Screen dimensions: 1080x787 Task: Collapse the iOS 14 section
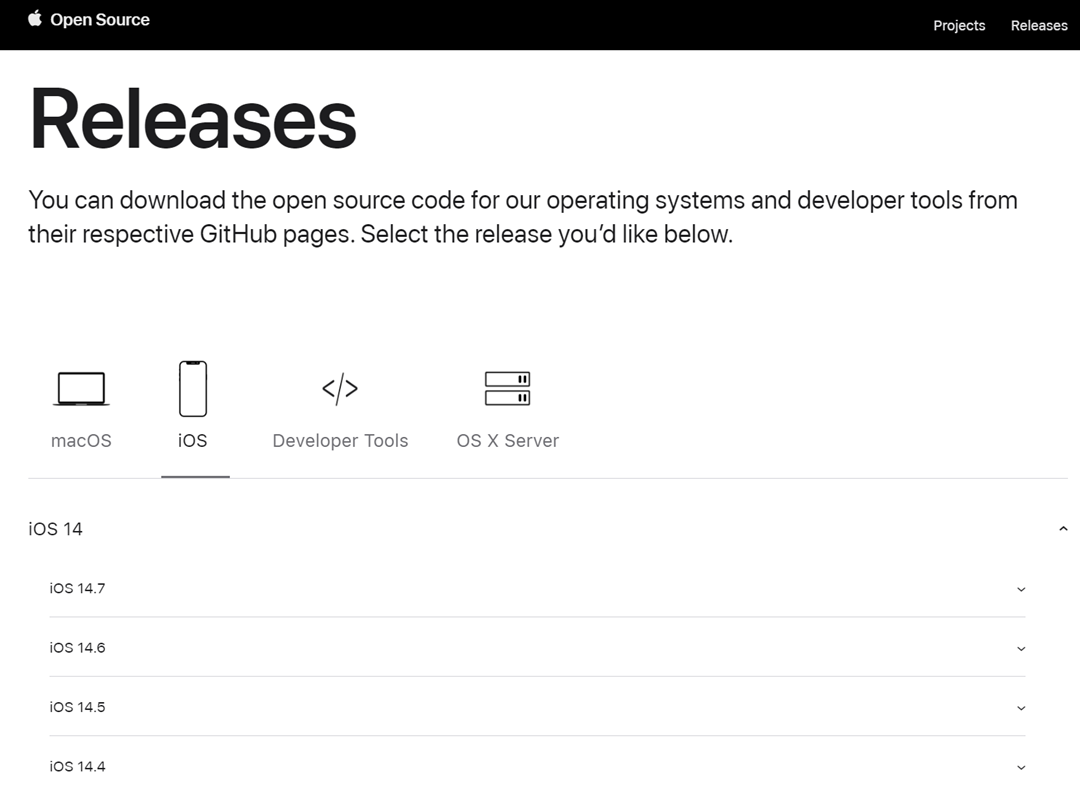(1063, 527)
